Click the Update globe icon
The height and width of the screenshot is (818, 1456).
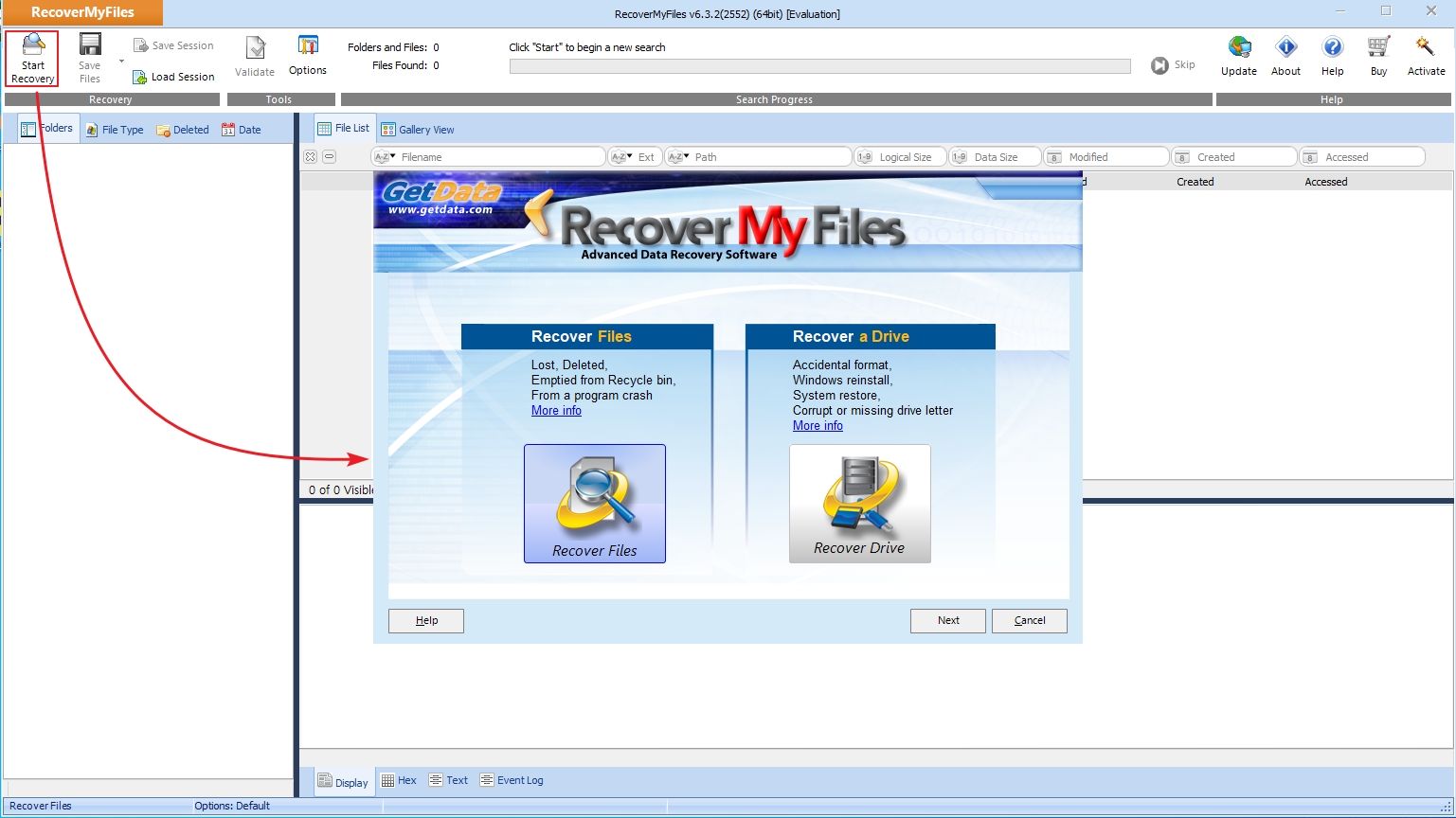[1239, 46]
